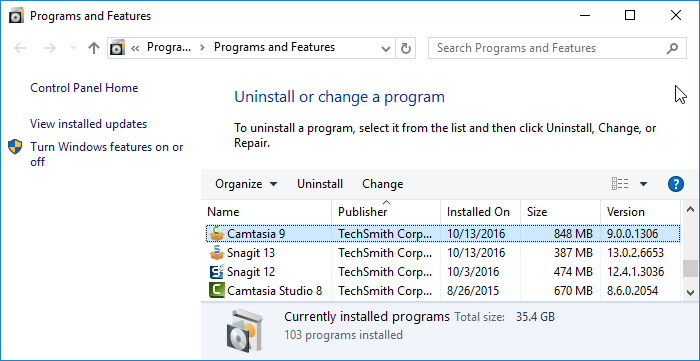Open the recent locations dropdown arrow
This screenshot has height=361, width=700.
pos(74,48)
